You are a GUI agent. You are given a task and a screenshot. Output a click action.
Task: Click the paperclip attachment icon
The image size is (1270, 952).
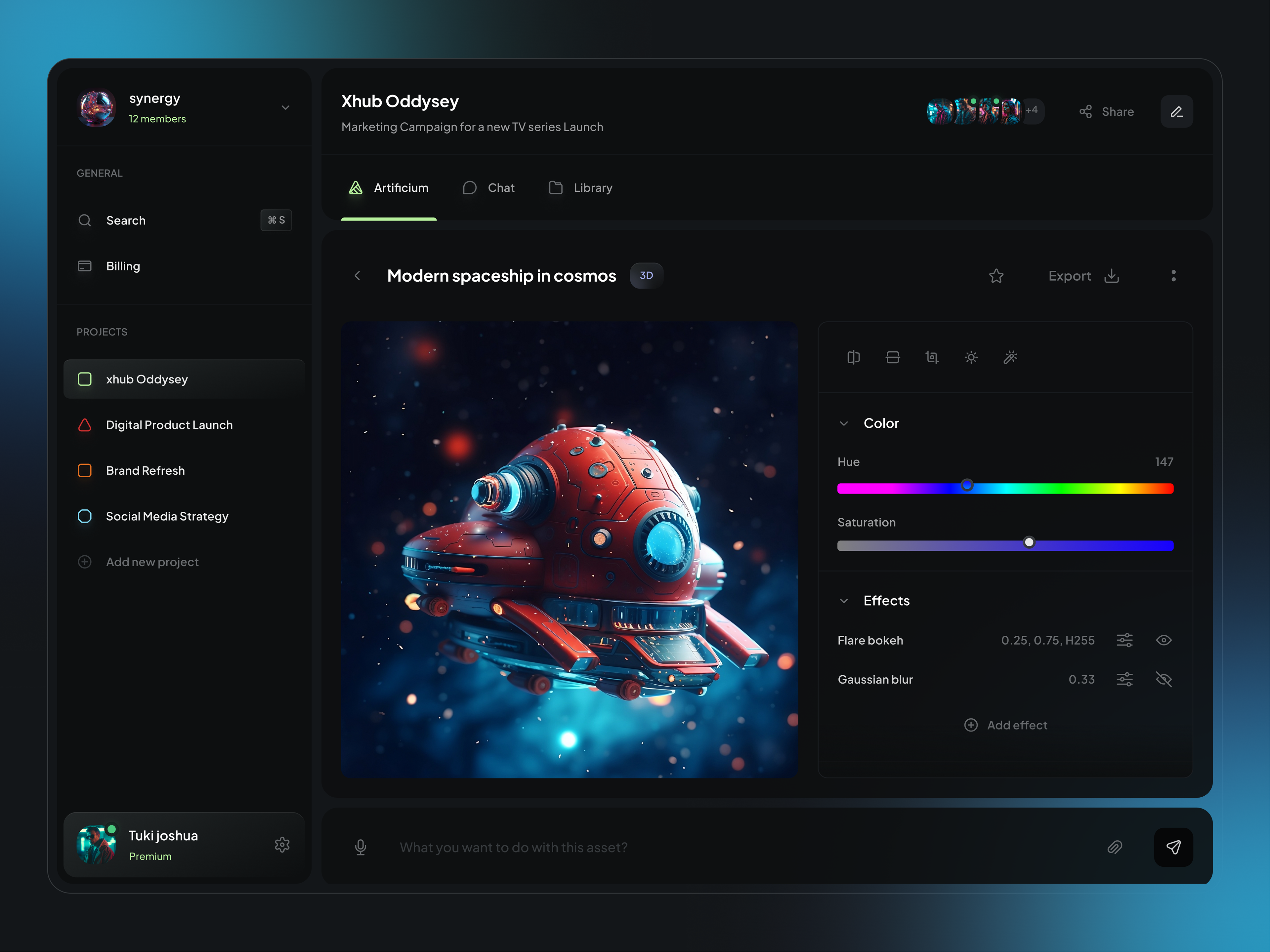click(1115, 847)
